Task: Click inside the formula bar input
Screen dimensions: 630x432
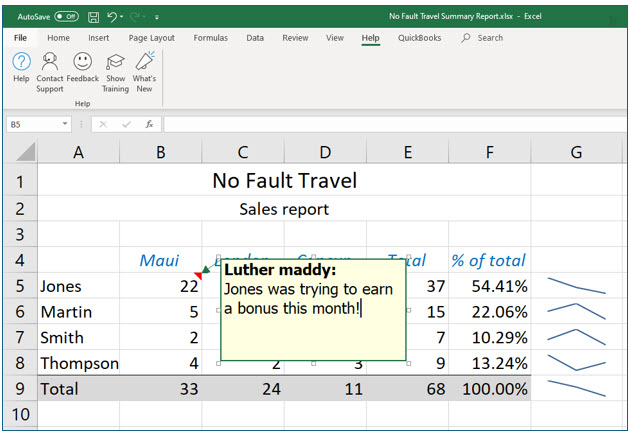Action: pos(395,125)
